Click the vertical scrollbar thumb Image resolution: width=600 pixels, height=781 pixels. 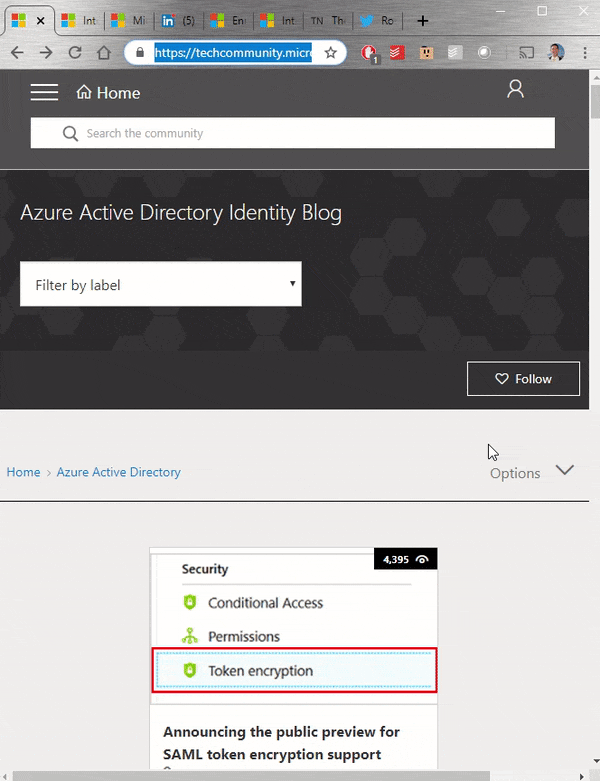point(595,102)
